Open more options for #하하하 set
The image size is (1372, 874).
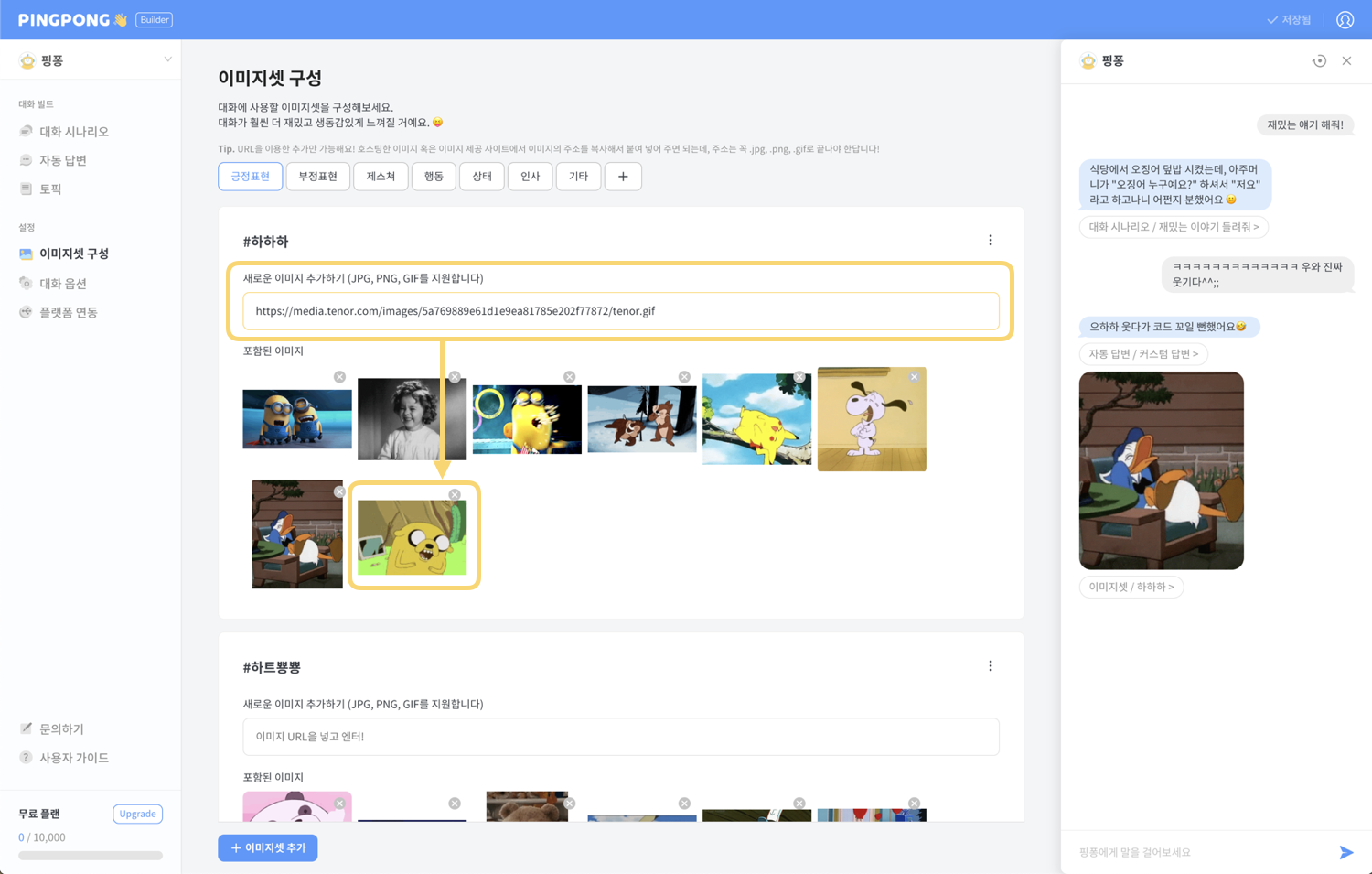click(x=991, y=241)
